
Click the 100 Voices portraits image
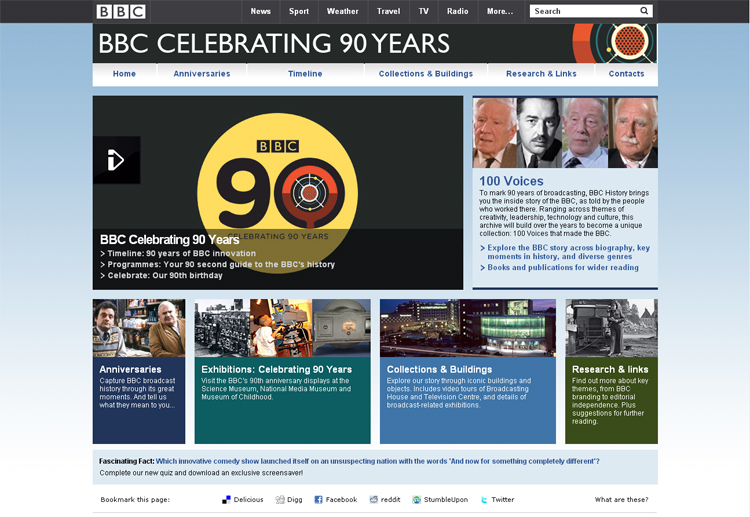tap(565, 132)
